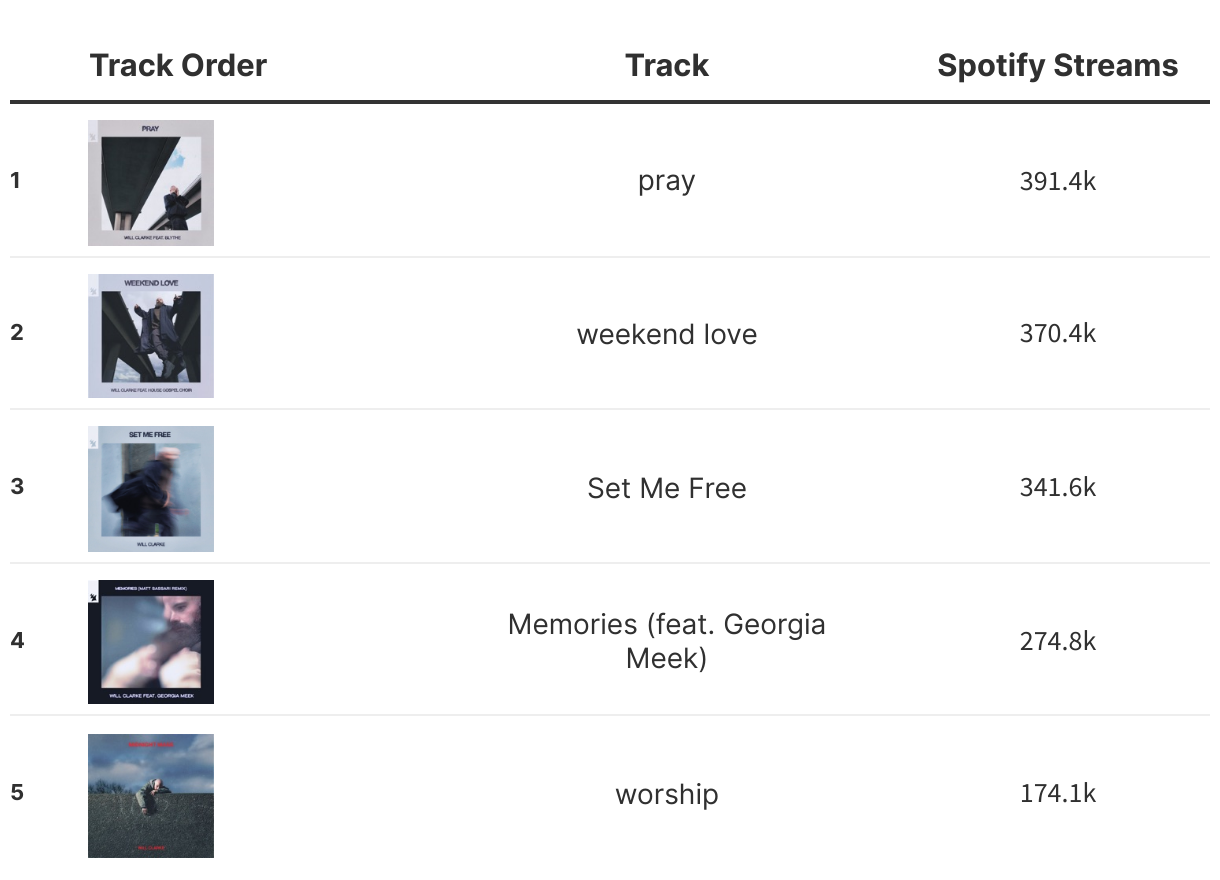The image size is (1220, 880).
Task: Open the weekend love album artwork
Action: [151, 336]
